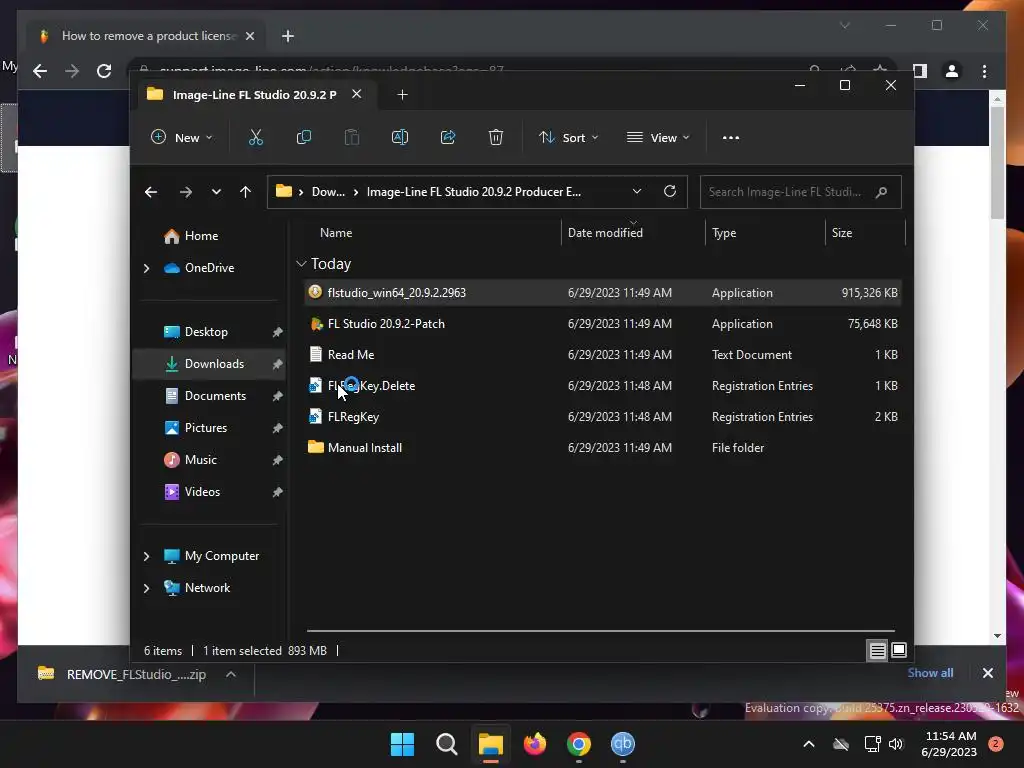This screenshot has height=768, width=1024.
Task: Click the Read Me text document icon
Action: (x=315, y=354)
